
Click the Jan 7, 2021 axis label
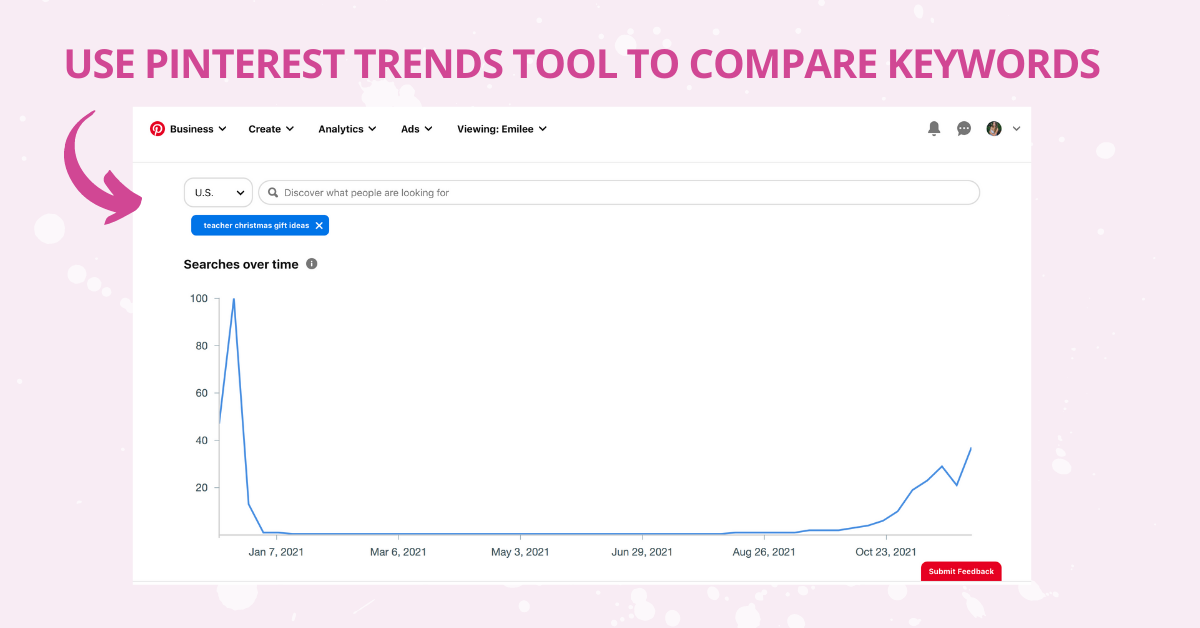[276, 551]
